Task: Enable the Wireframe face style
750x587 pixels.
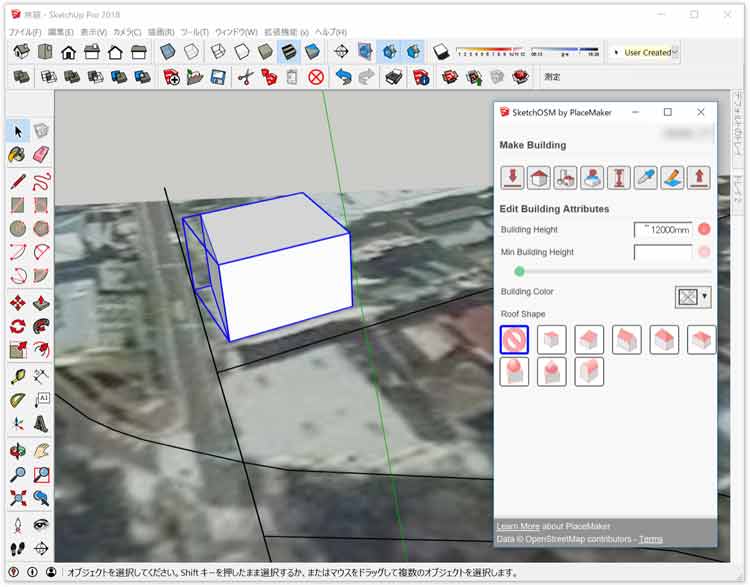Action: coord(218,52)
